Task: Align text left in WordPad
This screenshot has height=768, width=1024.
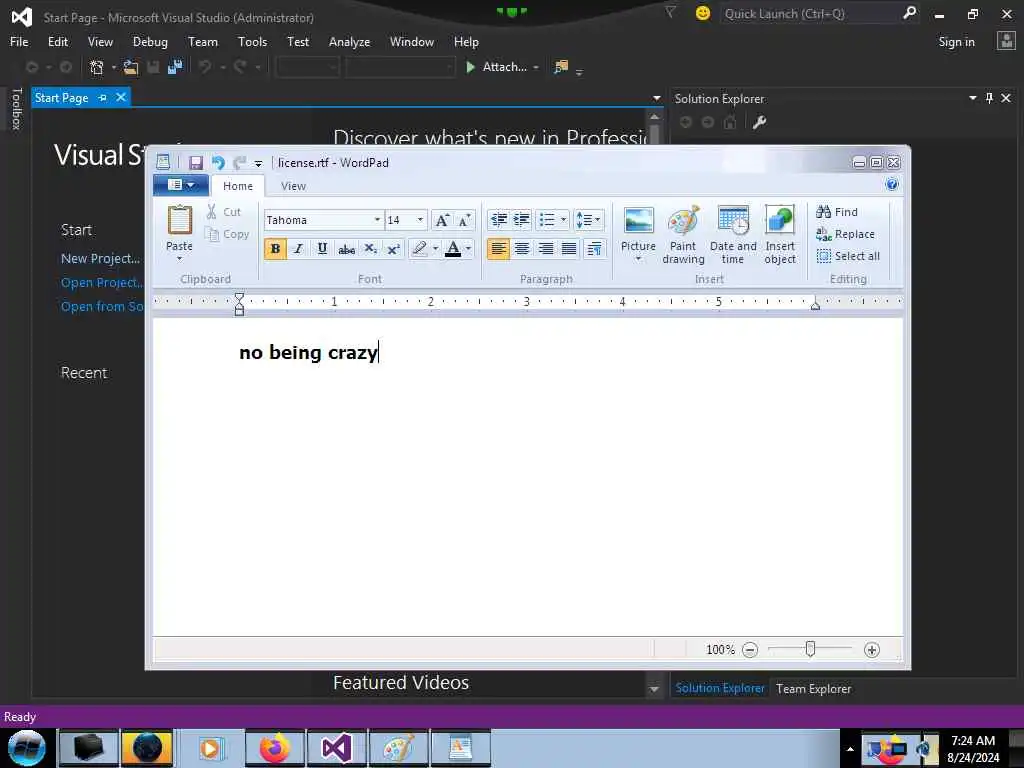Action: coord(498,249)
